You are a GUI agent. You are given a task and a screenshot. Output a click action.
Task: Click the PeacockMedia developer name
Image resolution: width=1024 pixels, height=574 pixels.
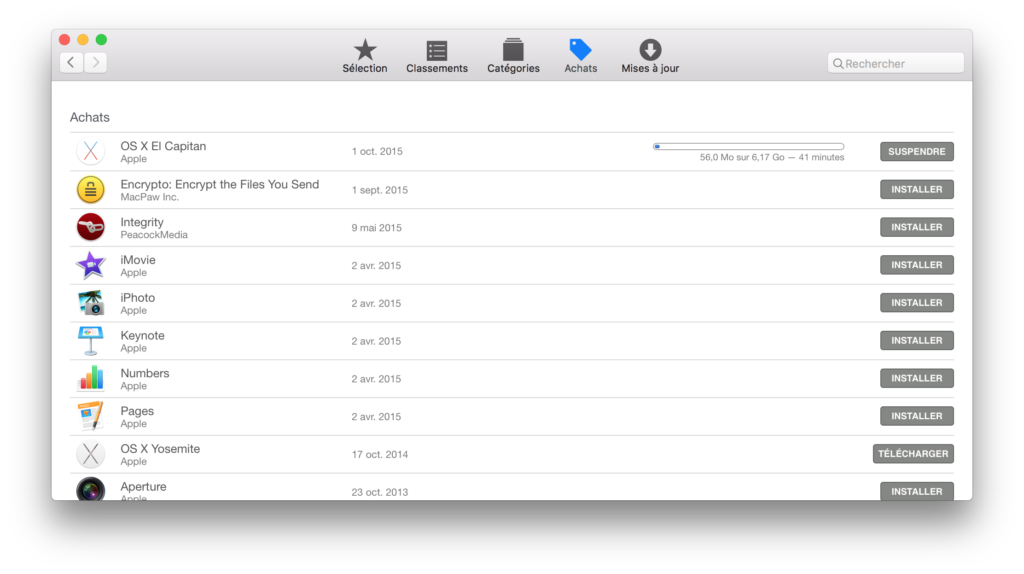(x=154, y=235)
